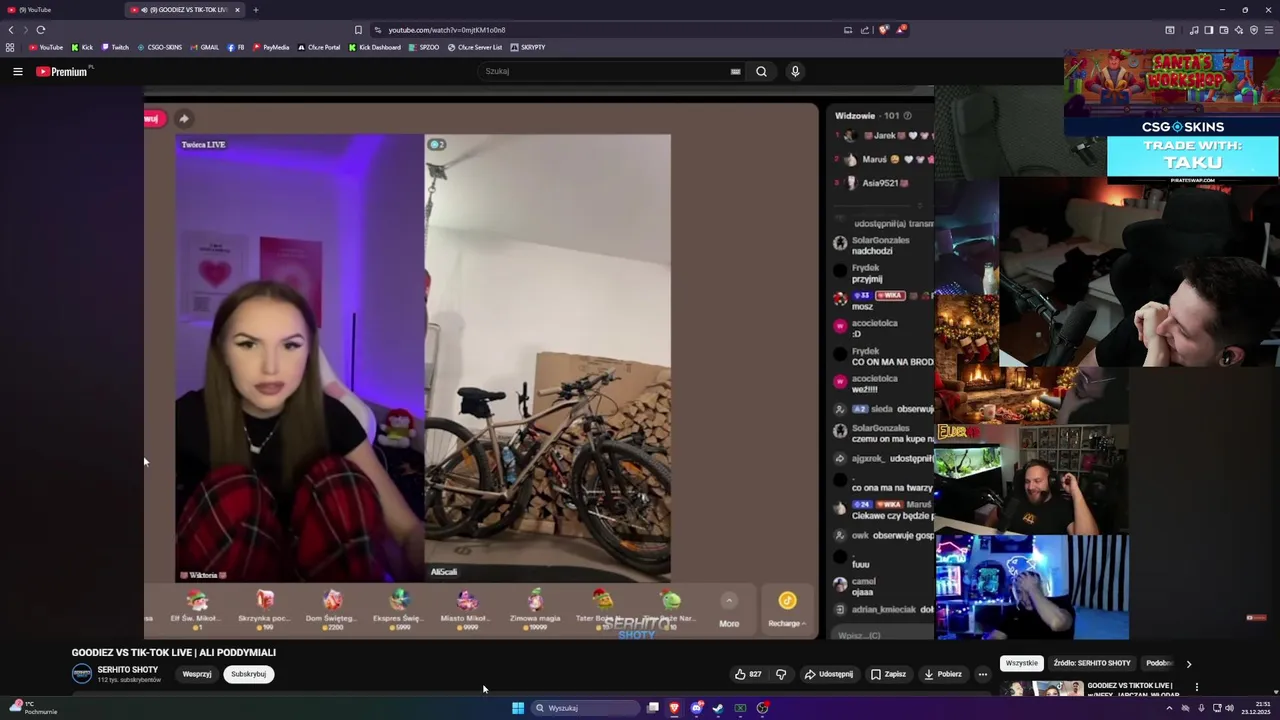Open the Cfx.re Portal bookmark
The width and height of the screenshot is (1280, 720).
(319, 47)
